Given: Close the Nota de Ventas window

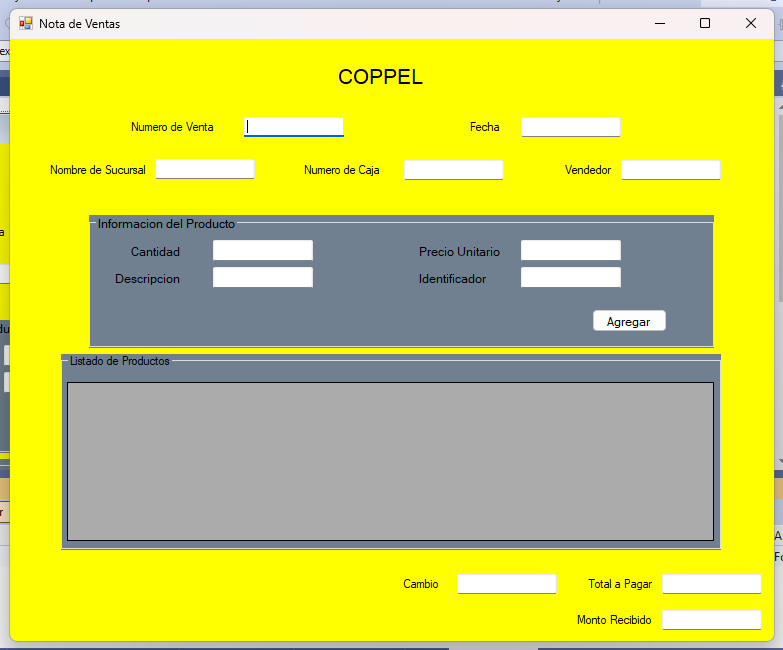Looking at the screenshot, I should (x=751, y=23).
